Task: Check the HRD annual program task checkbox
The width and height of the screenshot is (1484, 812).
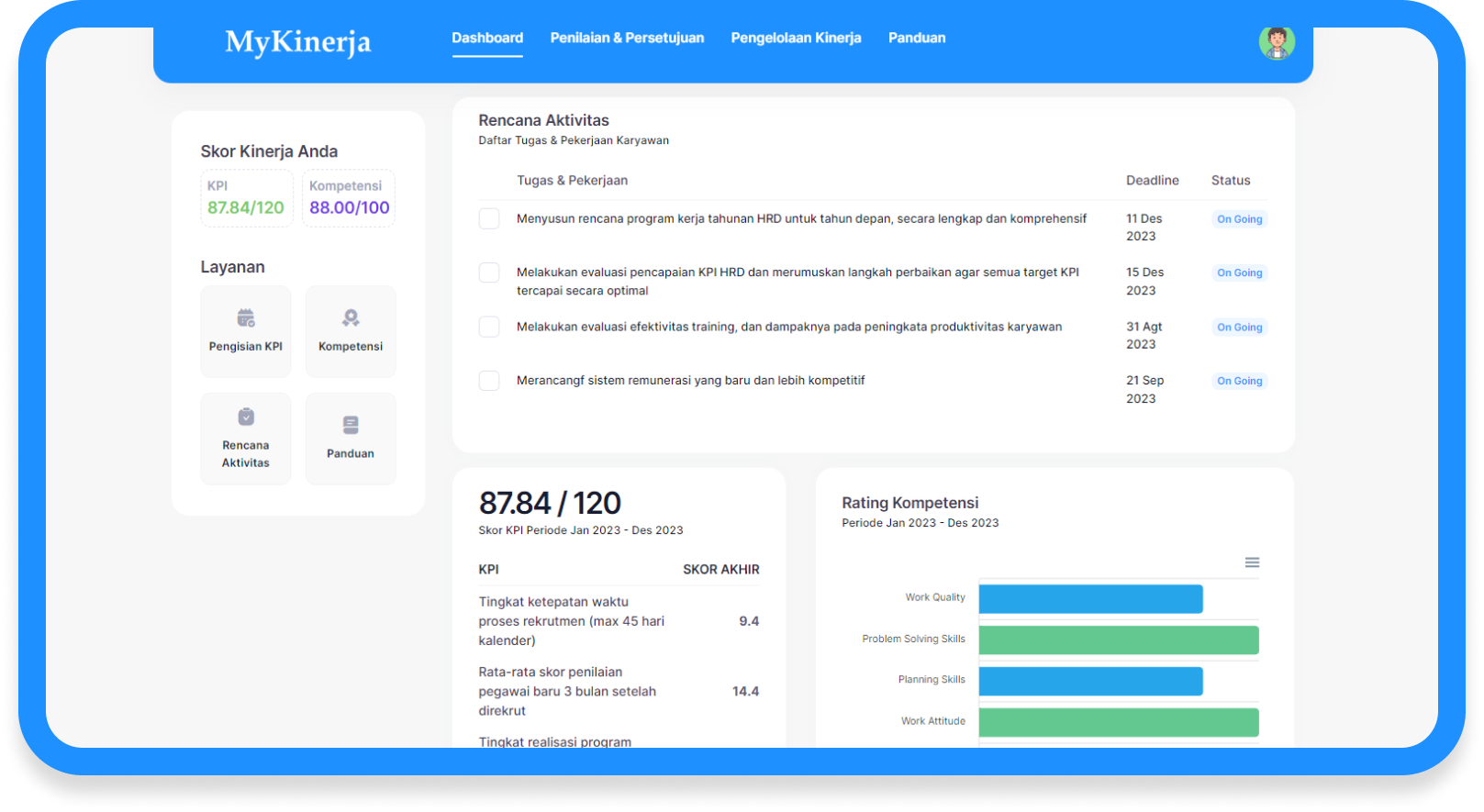Action: [x=489, y=219]
